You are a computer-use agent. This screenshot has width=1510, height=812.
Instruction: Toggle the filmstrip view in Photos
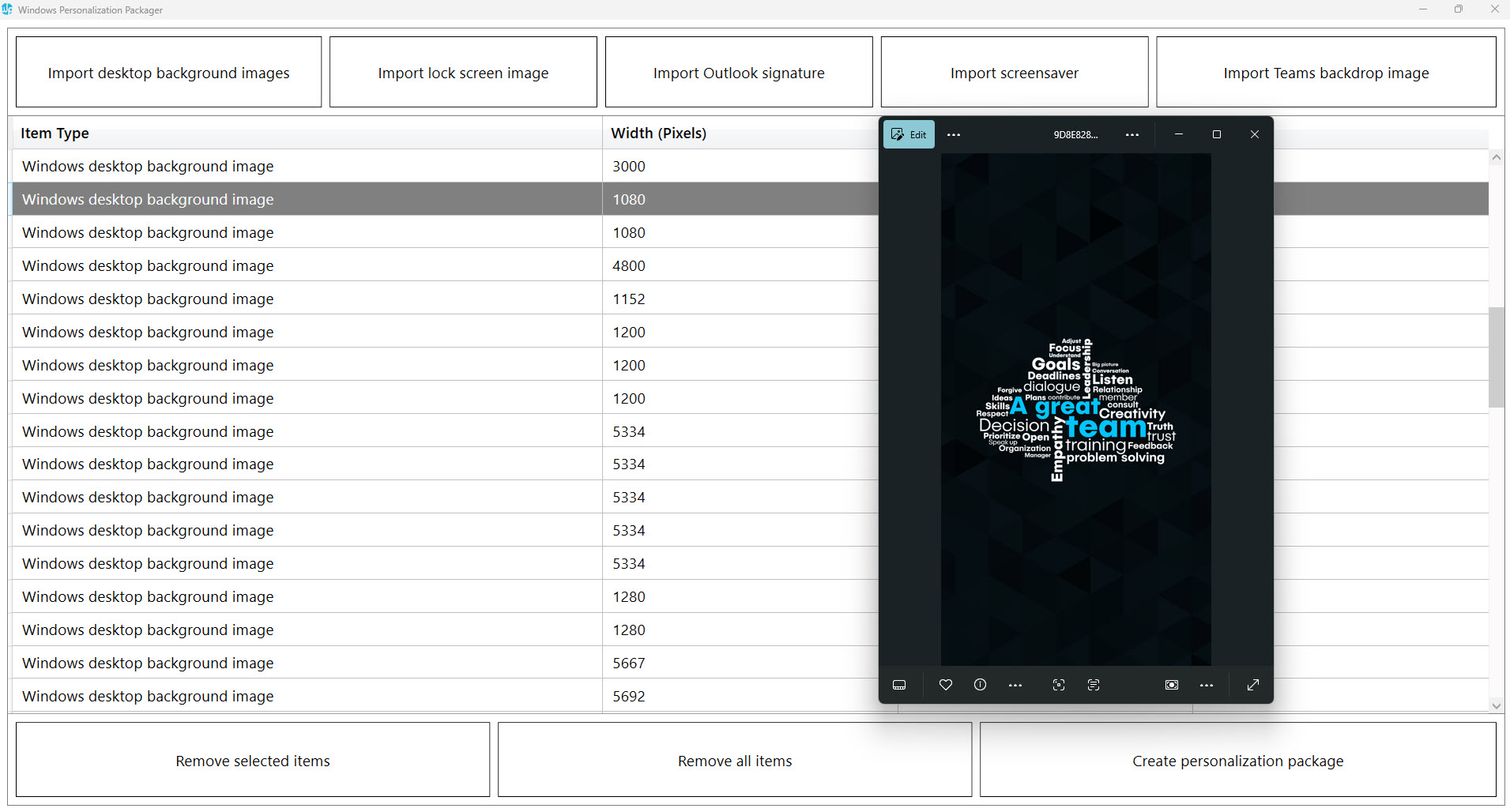coord(900,685)
